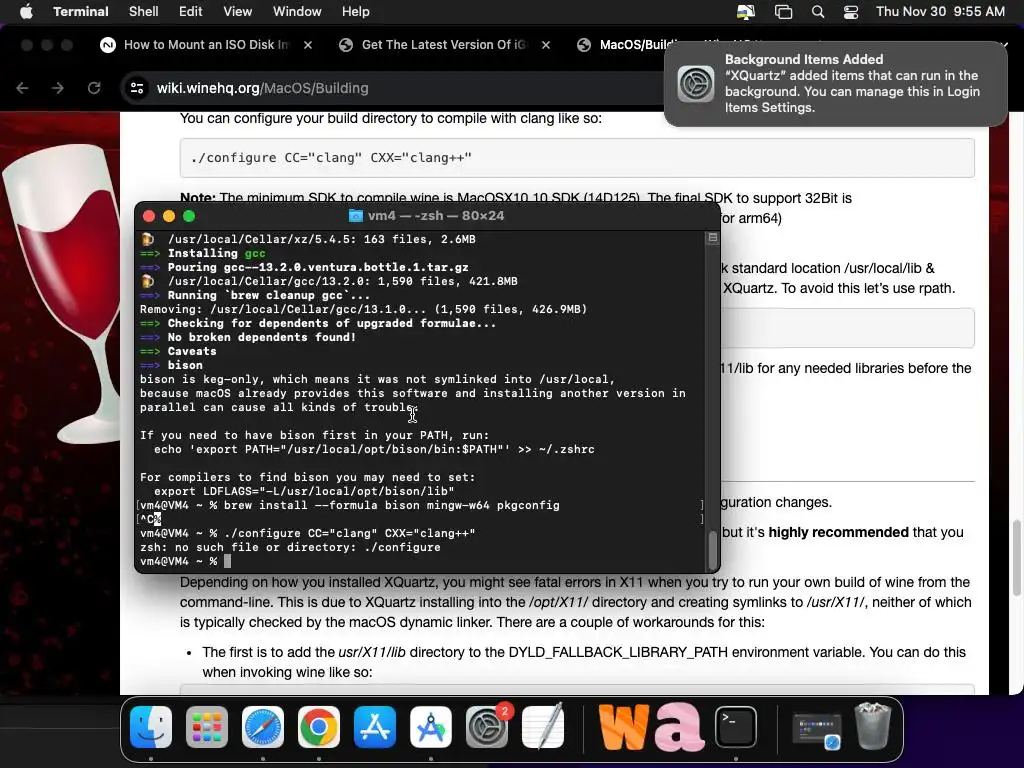Close the 'Get The Latest Version' tab

tap(546, 44)
